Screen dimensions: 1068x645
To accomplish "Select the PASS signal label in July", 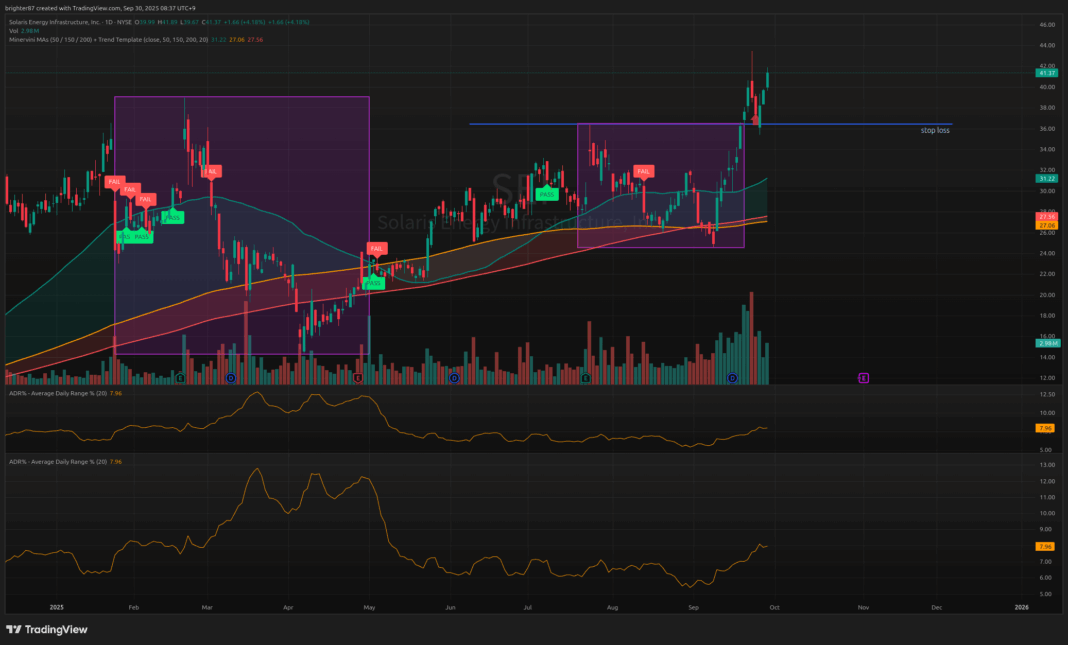I will (x=547, y=193).
